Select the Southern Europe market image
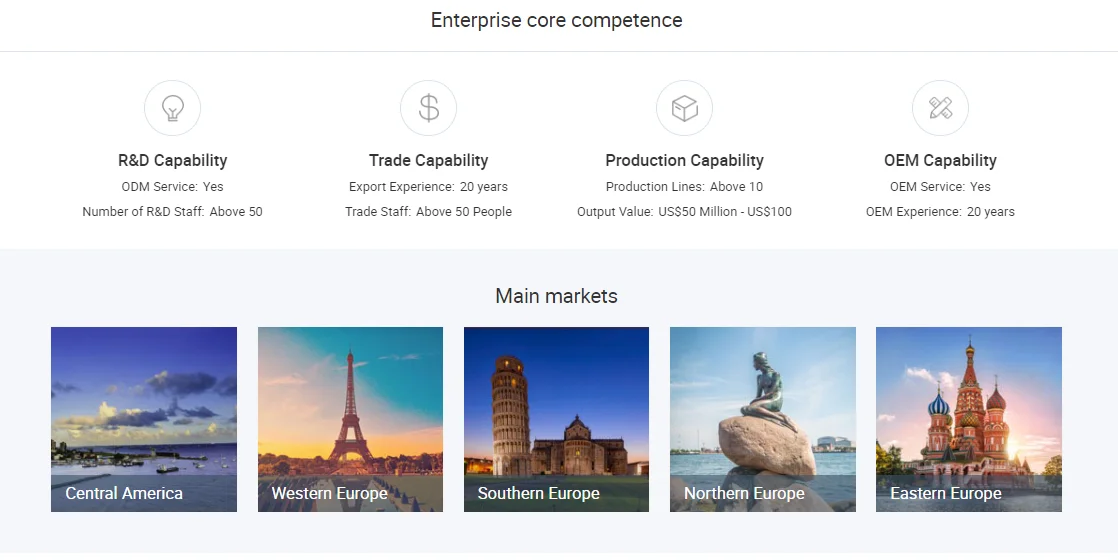 tap(556, 419)
